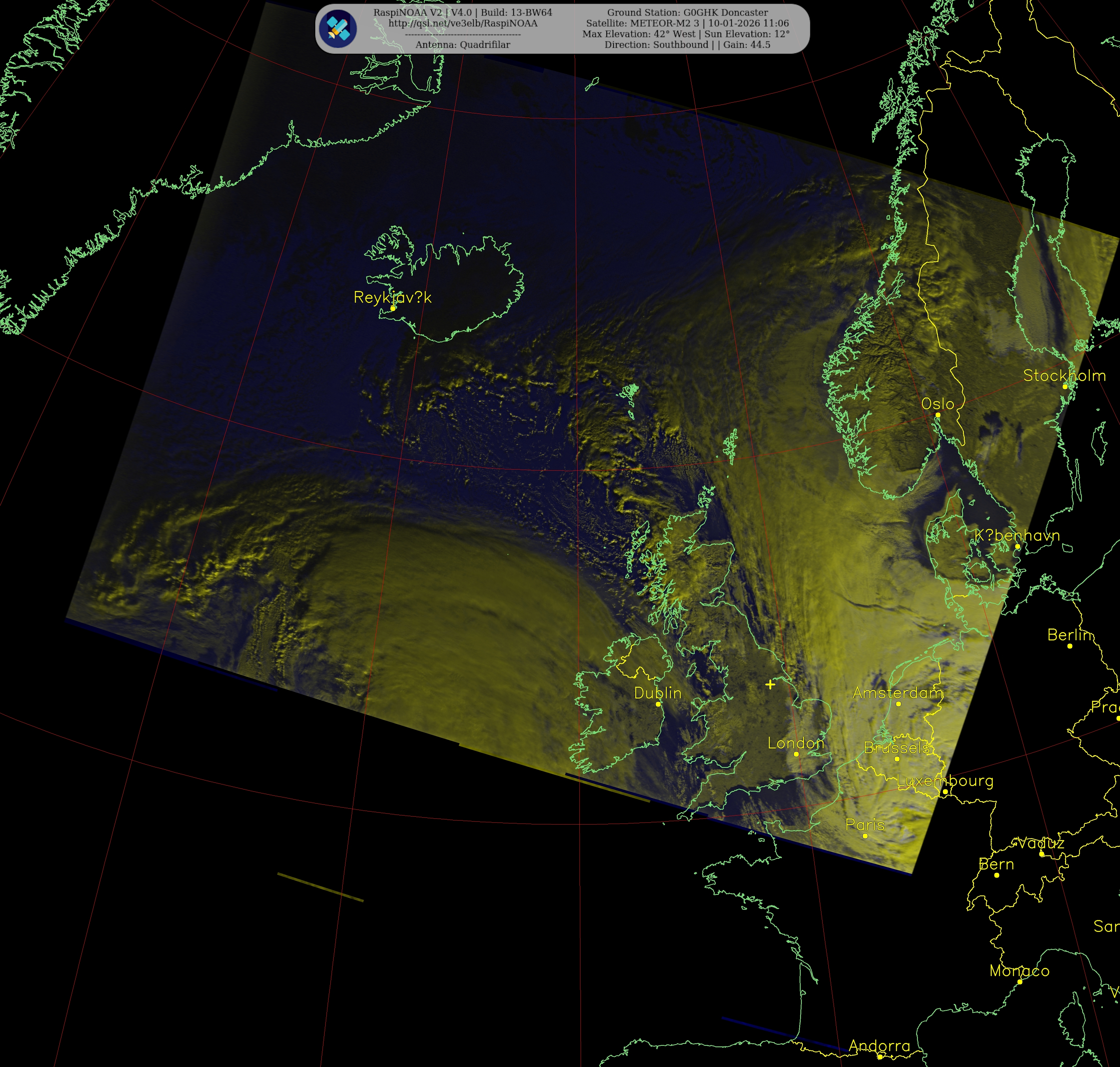1120x1067 pixels.
Task: Click the Ground Station G0GHK Doncaster text
Action: pos(687,12)
